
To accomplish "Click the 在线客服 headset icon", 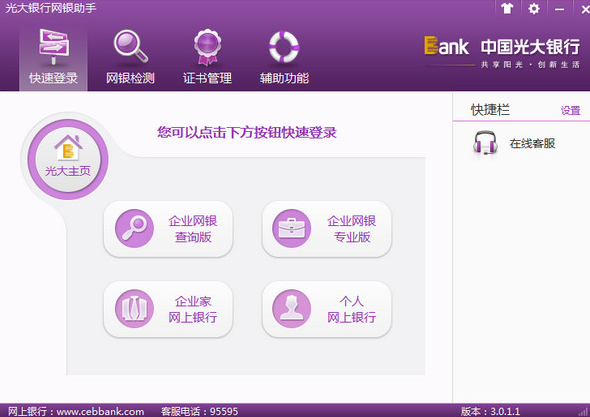I will coord(485,143).
